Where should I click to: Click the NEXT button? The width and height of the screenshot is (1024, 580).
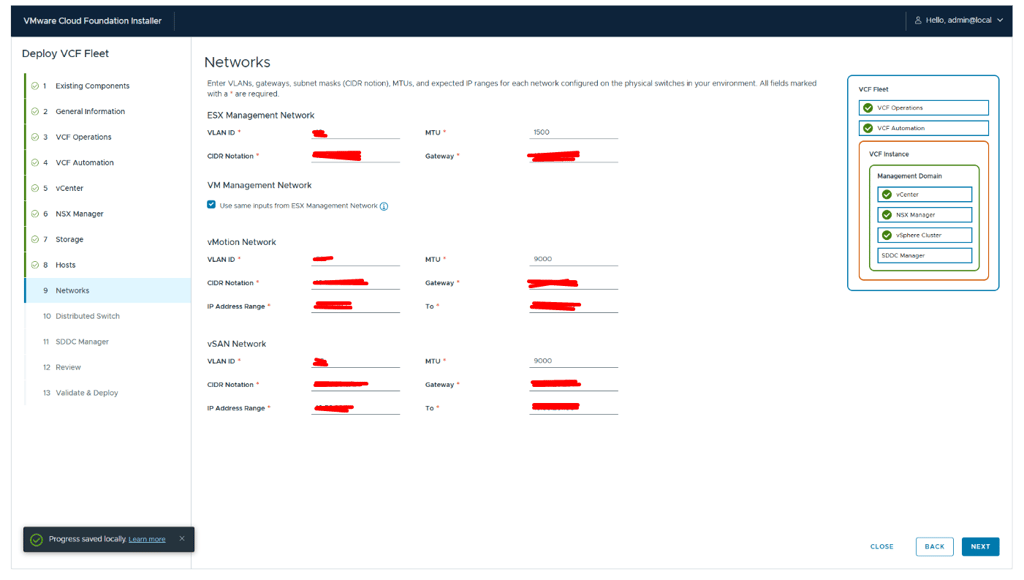[x=980, y=547]
